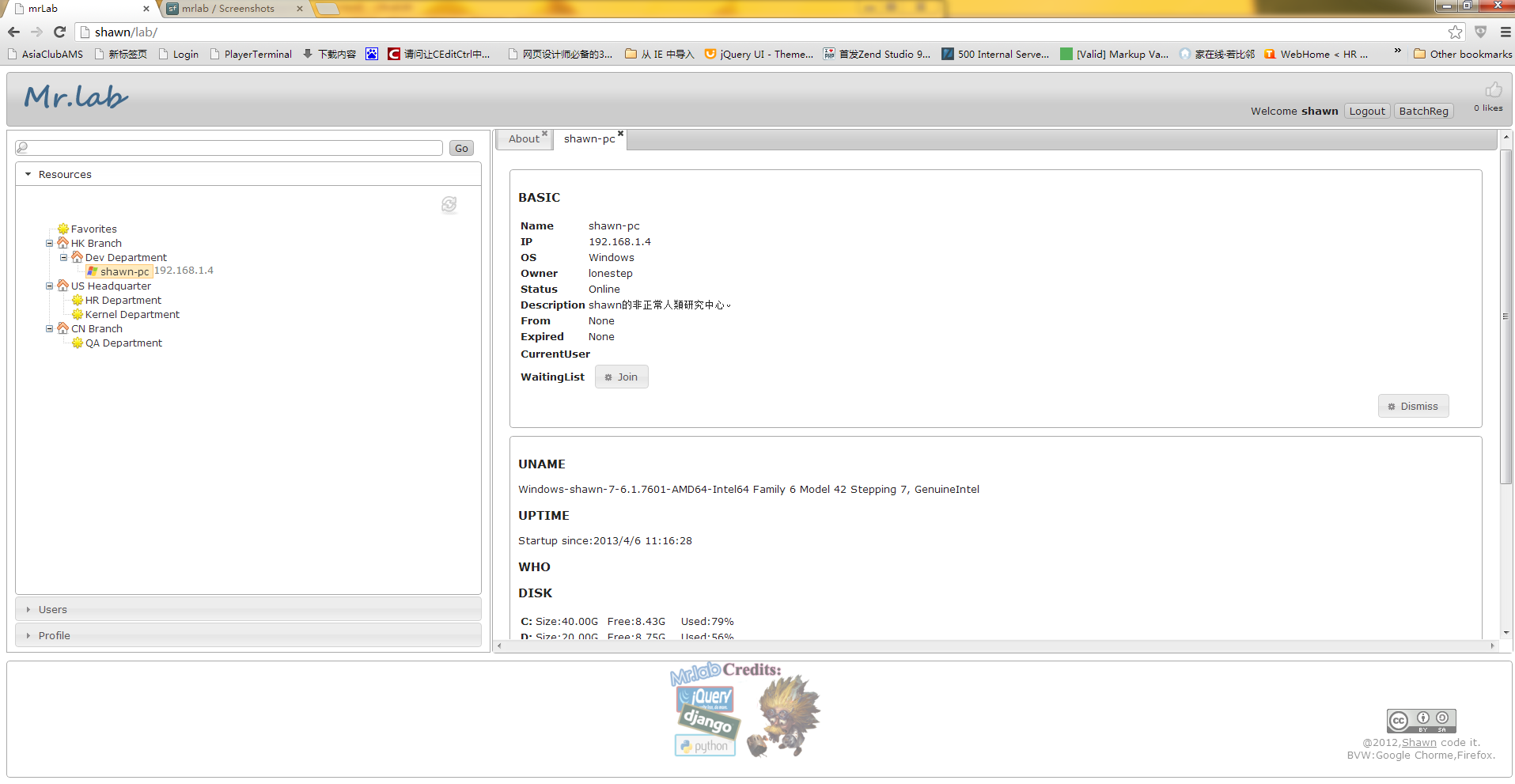The image size is (1515, 784).
Task: Click the Creative Commons license icon
Action: pyautogui.click(x=1421, y=720)
